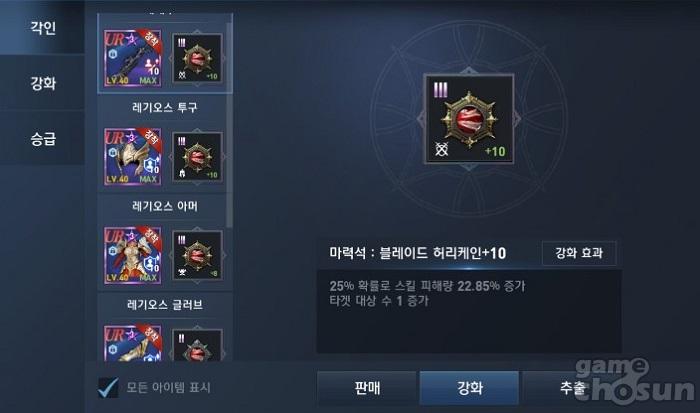
Task: Click the magic stone effect description box
Action: point(469,311)
